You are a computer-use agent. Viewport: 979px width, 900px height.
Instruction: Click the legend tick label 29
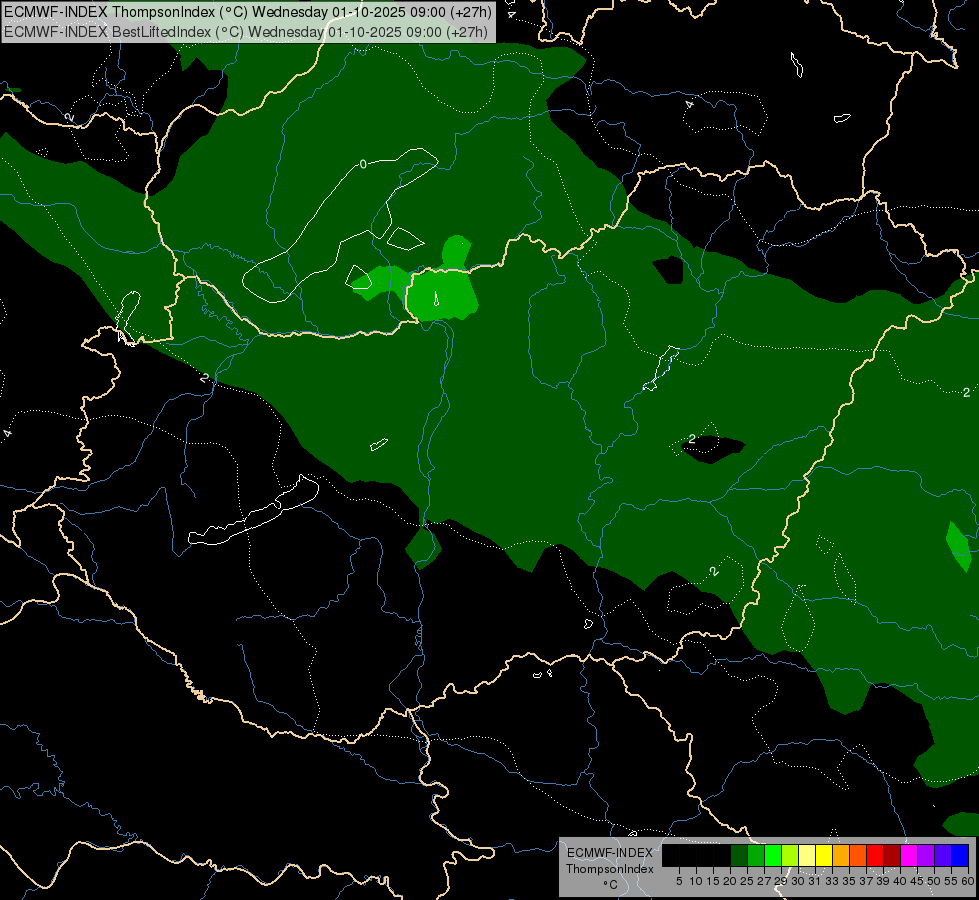pyautogui.click(x=781, y=881)
